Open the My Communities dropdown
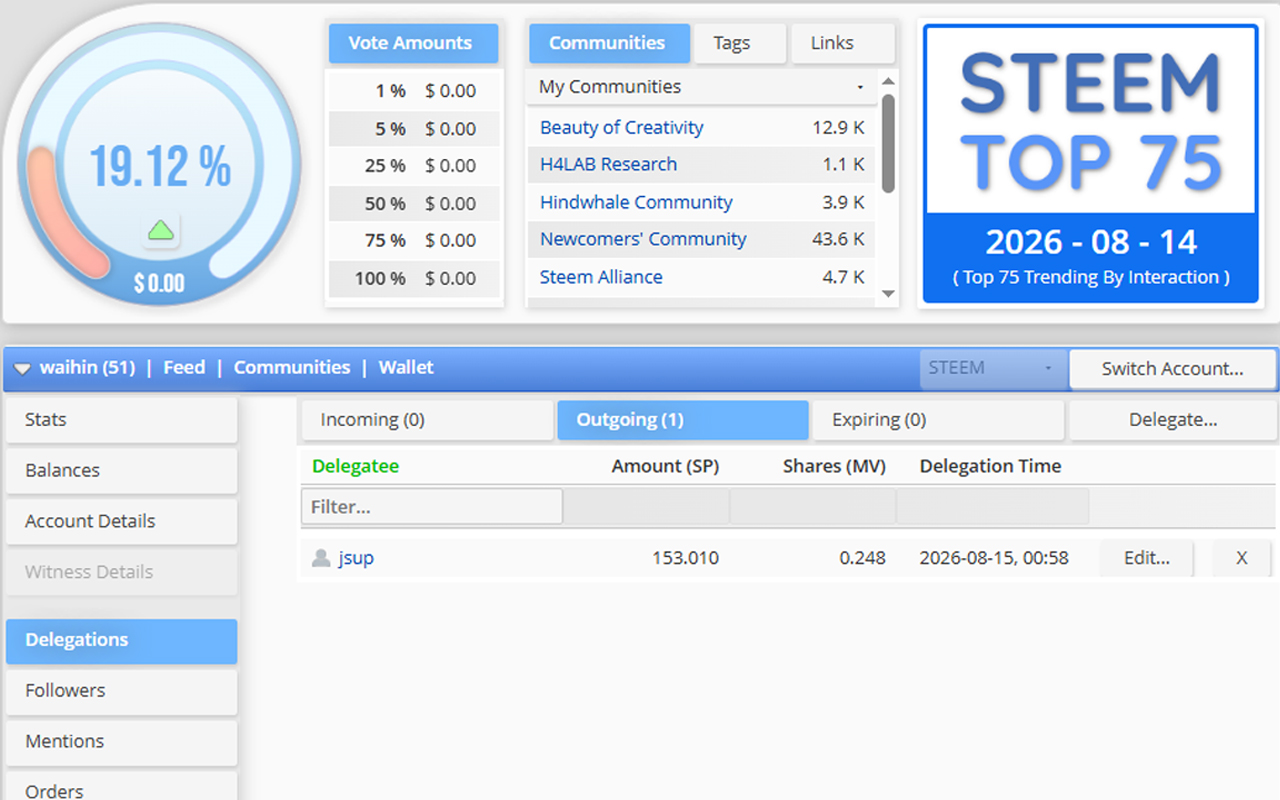Screen dimensions: 1280x800 [702, 87]
